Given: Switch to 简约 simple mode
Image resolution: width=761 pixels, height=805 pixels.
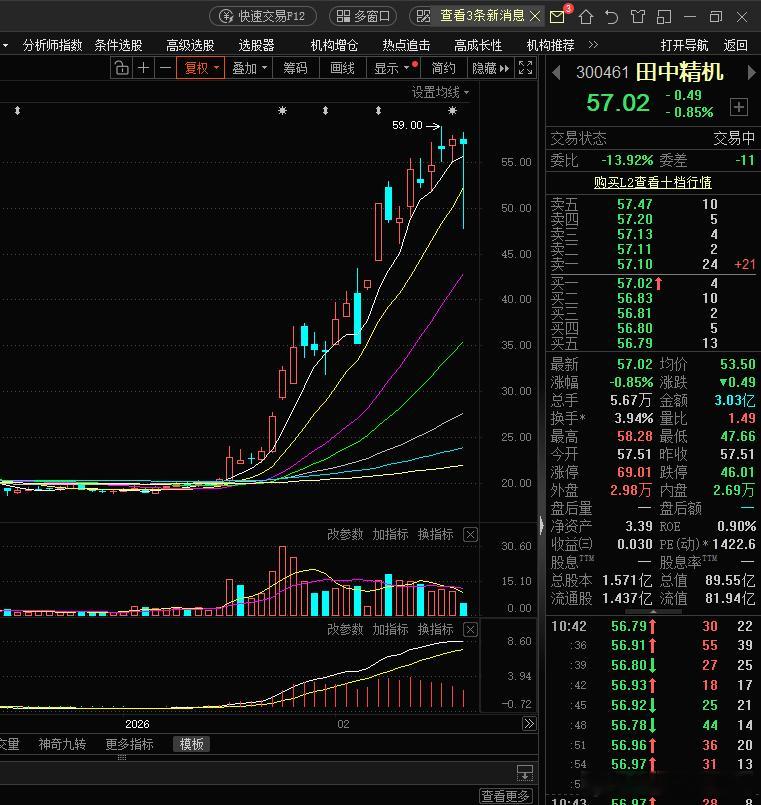Looking at the screenshot, I should [444, 68].
